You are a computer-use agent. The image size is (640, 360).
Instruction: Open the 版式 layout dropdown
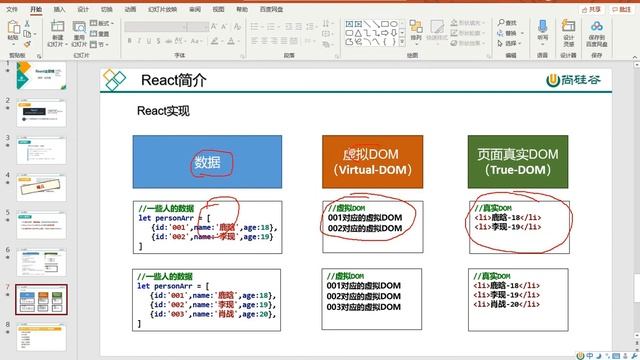pyautogui.click(x=102, y=23)
